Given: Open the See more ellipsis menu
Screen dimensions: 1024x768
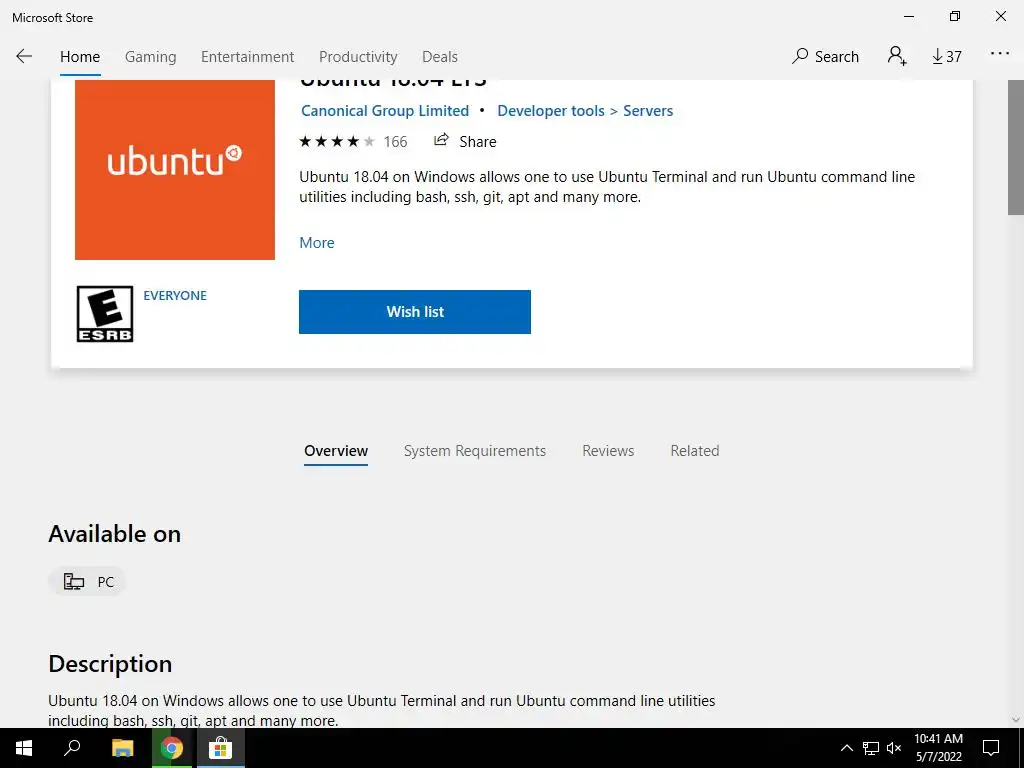Looking at the screenshot, I should [x=1000, y=54].
